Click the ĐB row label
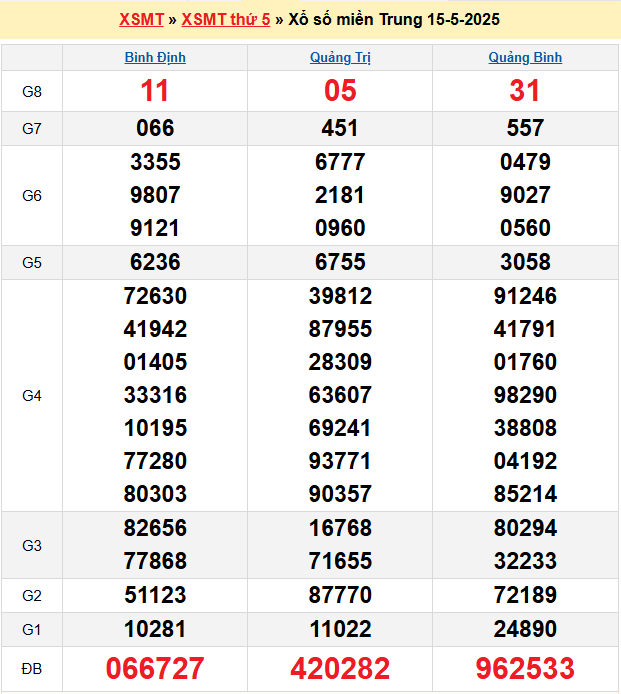621x694 pixels. click(32, 669)
